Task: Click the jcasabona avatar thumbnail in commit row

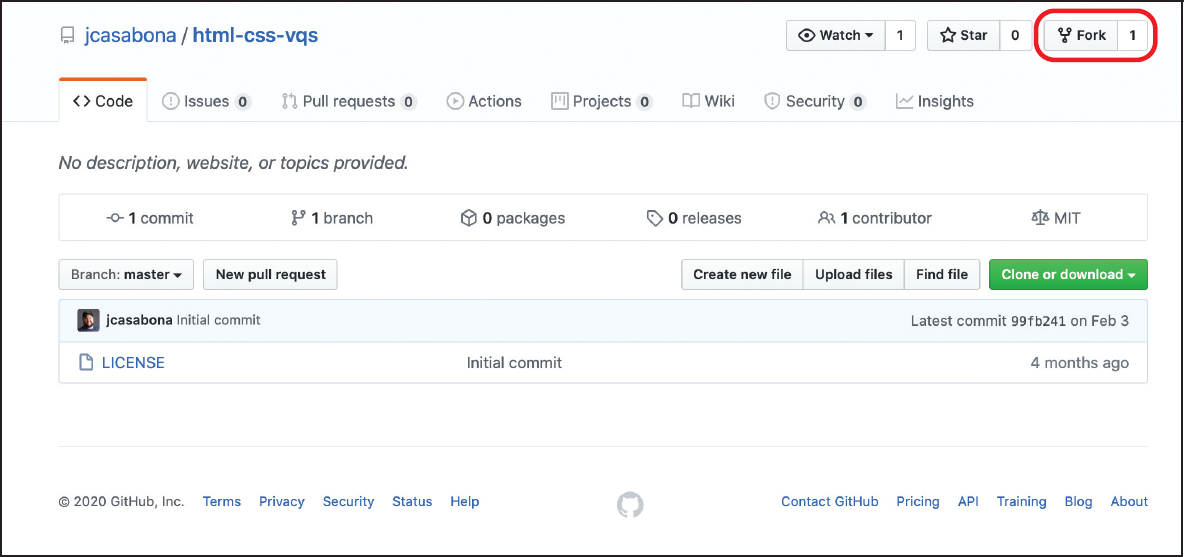Action: click(88, 321)
